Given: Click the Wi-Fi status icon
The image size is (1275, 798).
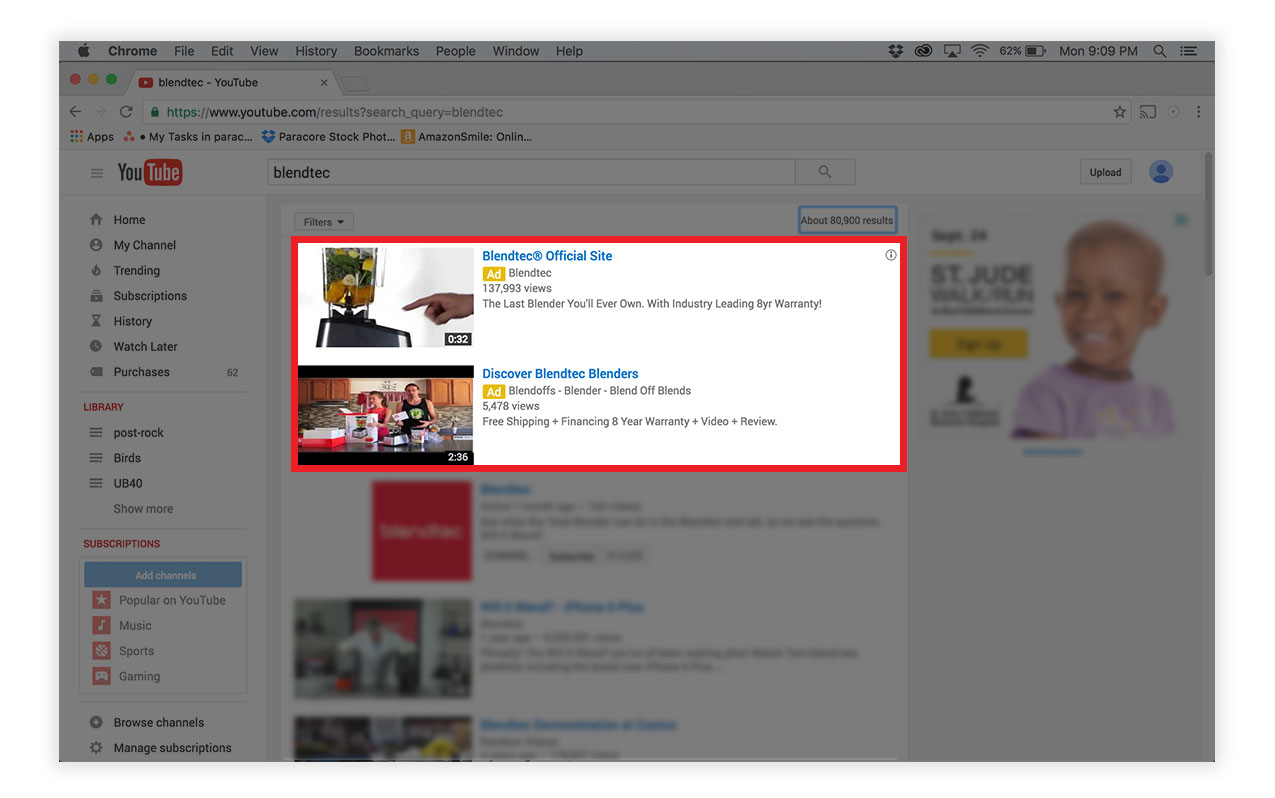Looking at the screenshot, I should pyautogui.click(x=980, y=51).
